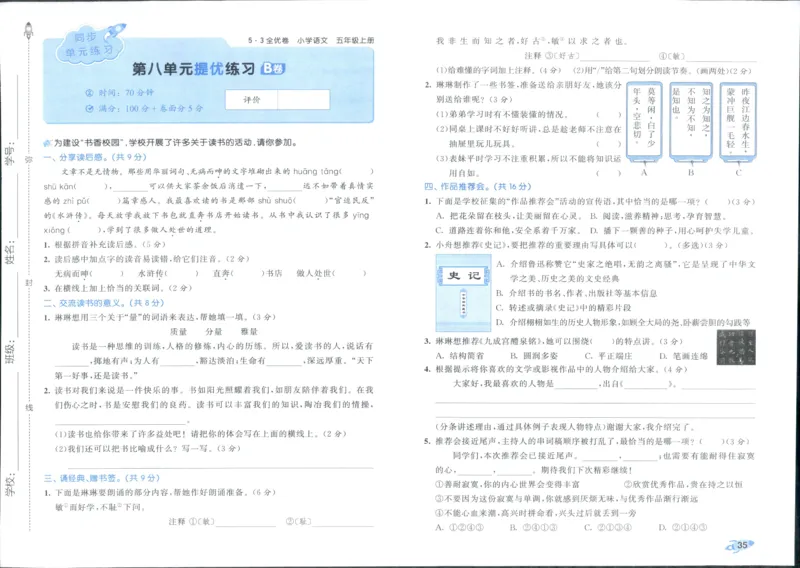Choose option D. 介绍栩栩如生的历史人物形象
Viewport: 800px width, 568px height.
point(623,323)
